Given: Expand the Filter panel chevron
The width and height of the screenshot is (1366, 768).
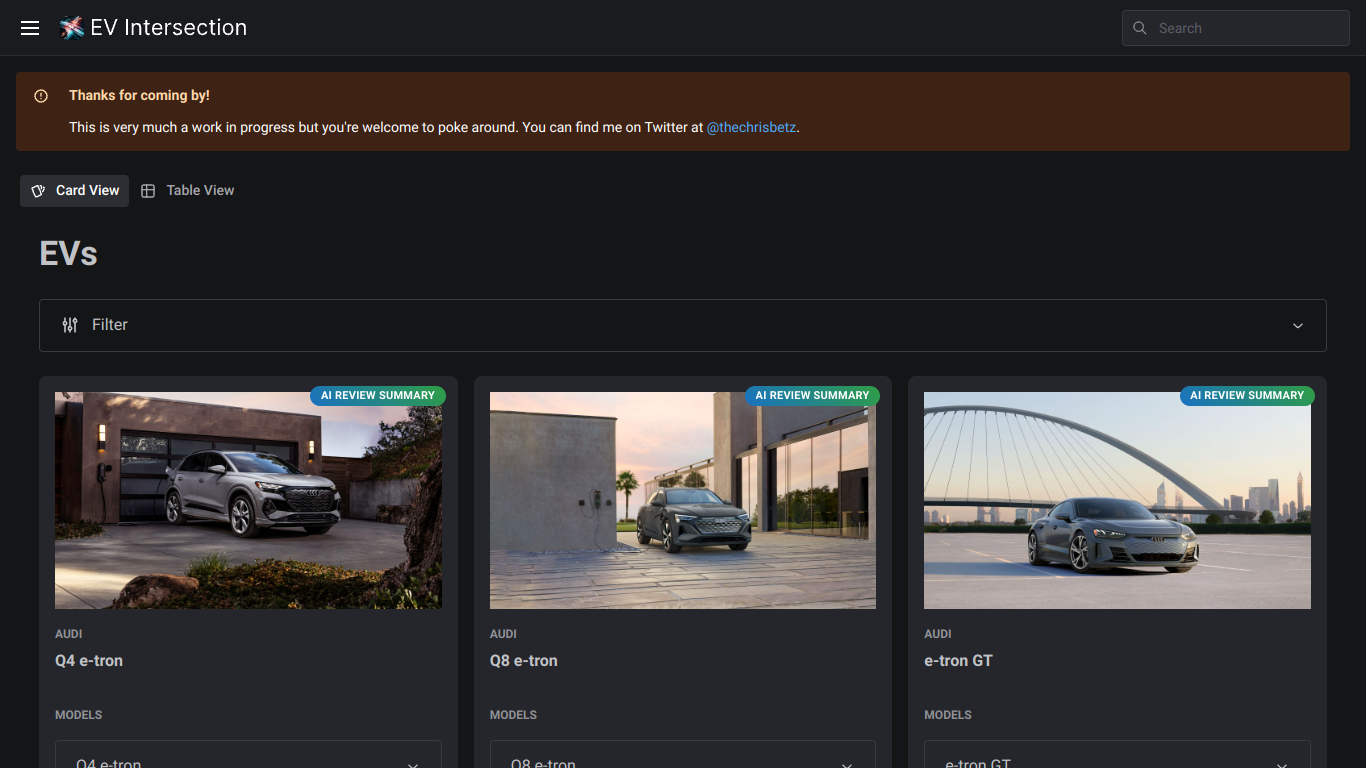Looking at the screenshot, I should pos(1298,326).
